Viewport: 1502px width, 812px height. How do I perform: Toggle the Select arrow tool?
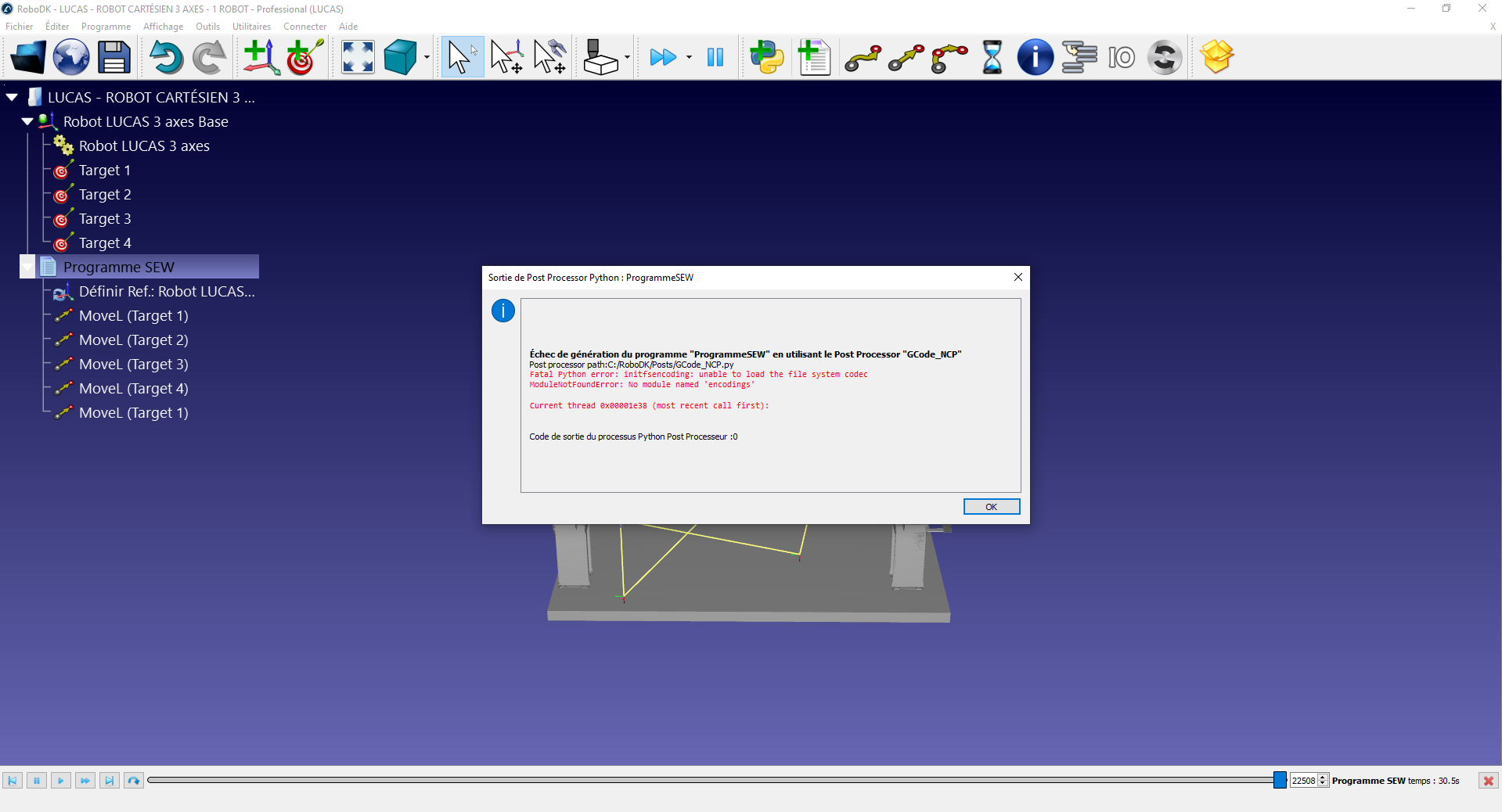click(462, 57)
